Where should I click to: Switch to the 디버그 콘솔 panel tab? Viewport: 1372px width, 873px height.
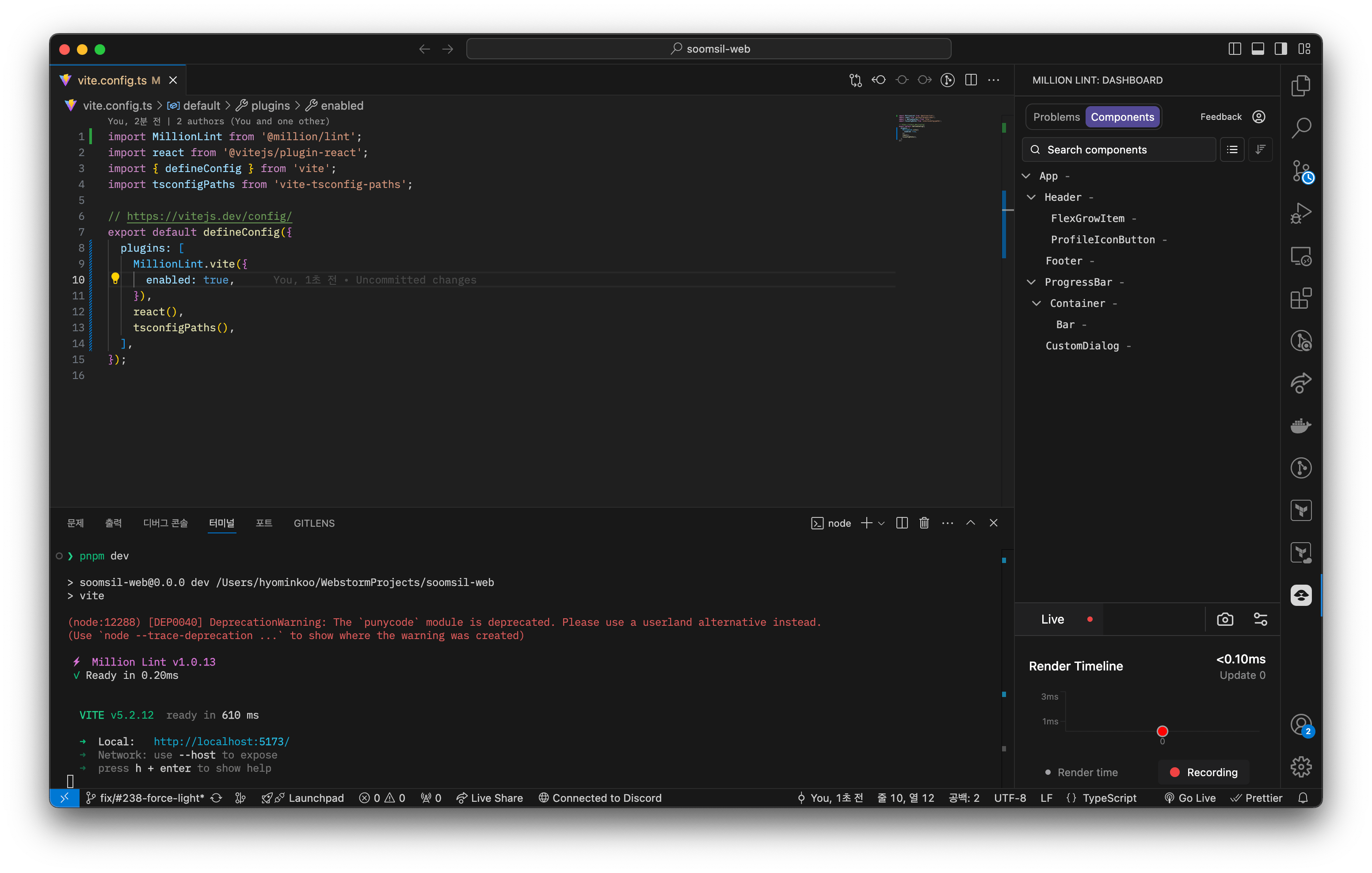pyautogui.click(x=165, y=523)
